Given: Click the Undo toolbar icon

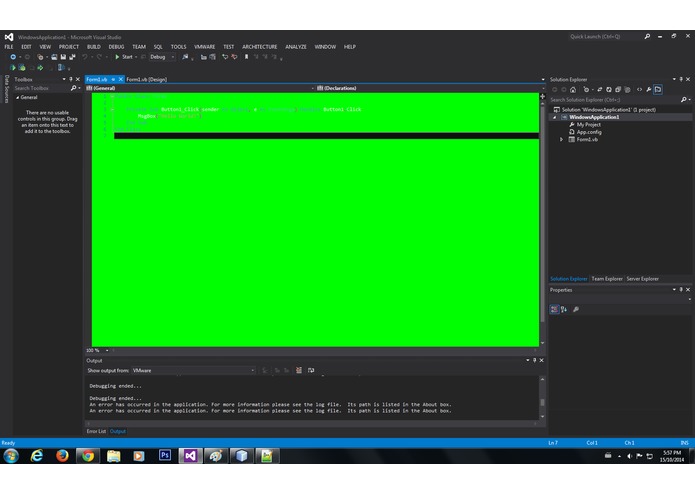Looking at the screenshot, I should click(x=84, y=57).
